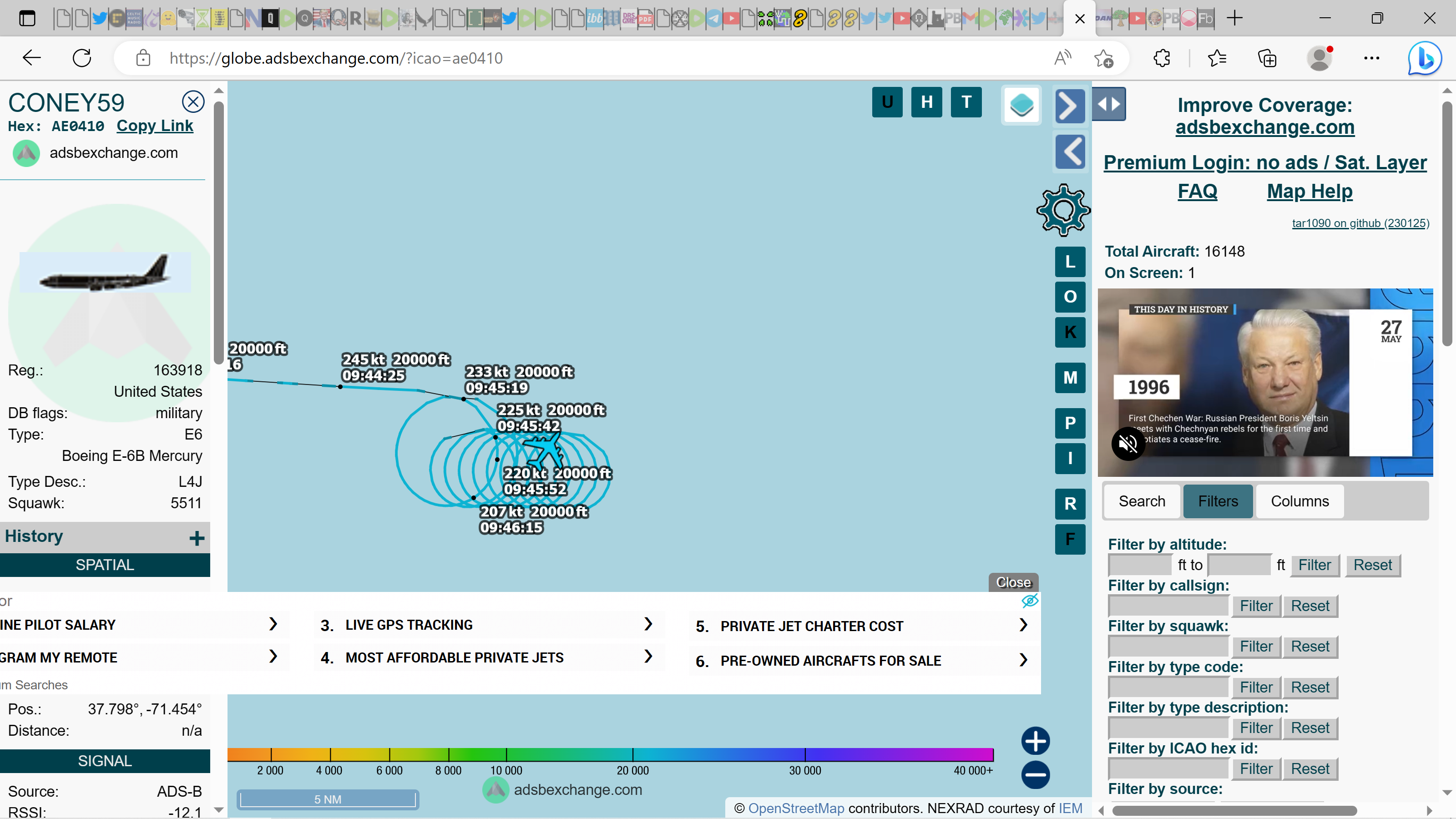Image resolution: width=1456 pixels, height=819 pixels.
Task: Open the tab actions menu icon
Action: coord(26,18)
